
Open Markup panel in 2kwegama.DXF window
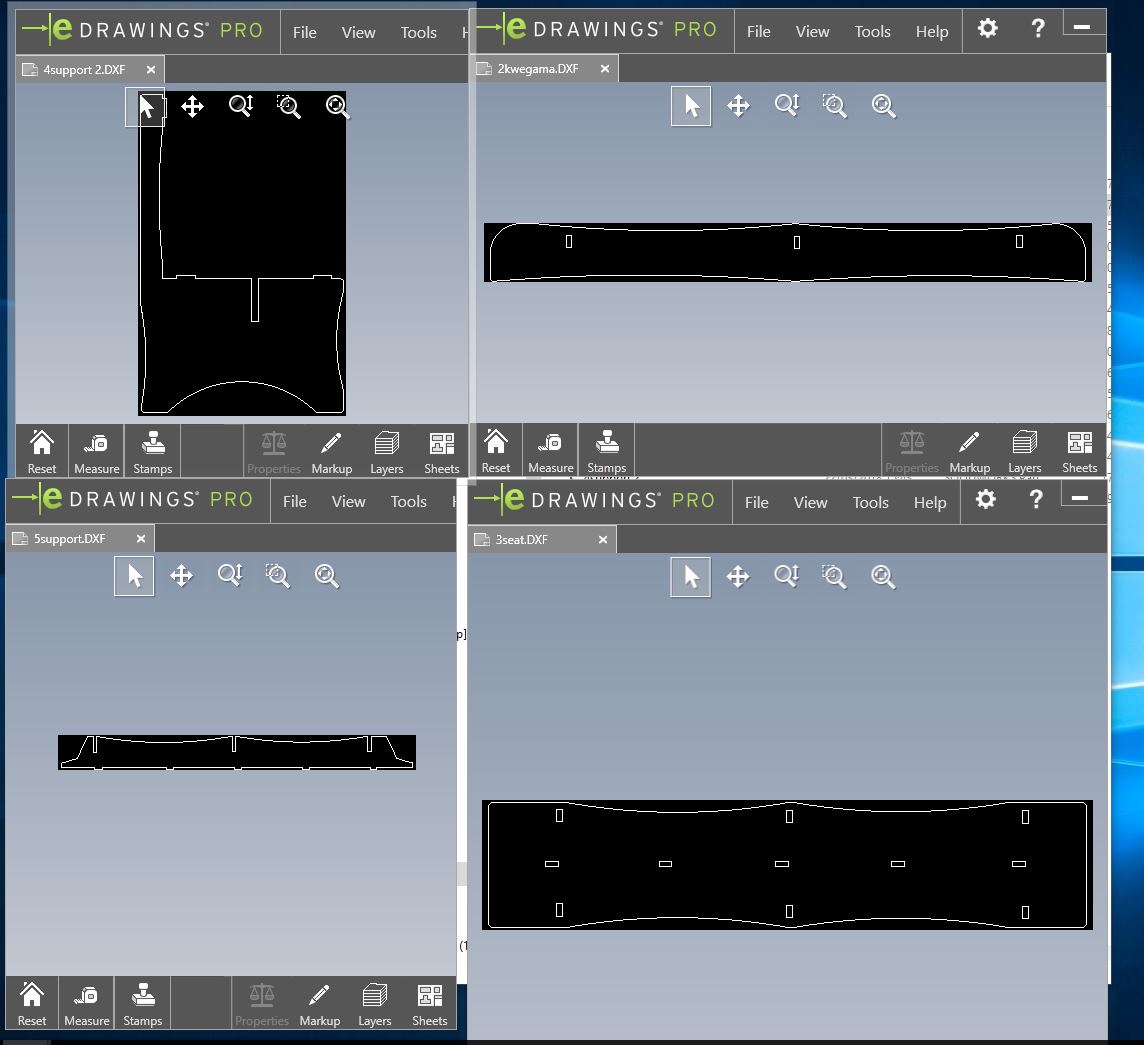(x=970, y=451)
